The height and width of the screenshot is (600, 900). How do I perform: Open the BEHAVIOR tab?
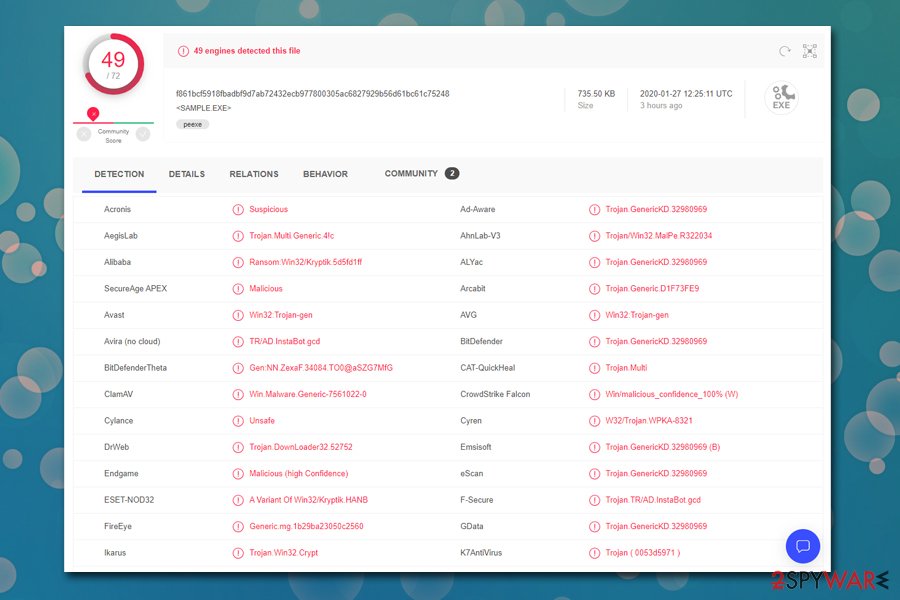[x=325, y=174]
